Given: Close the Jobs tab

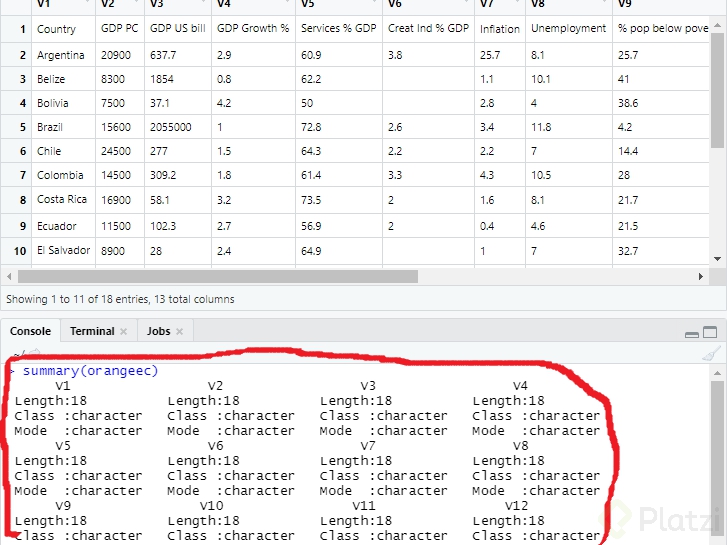Looking at the screenshot, I should [x=179, y=332].
